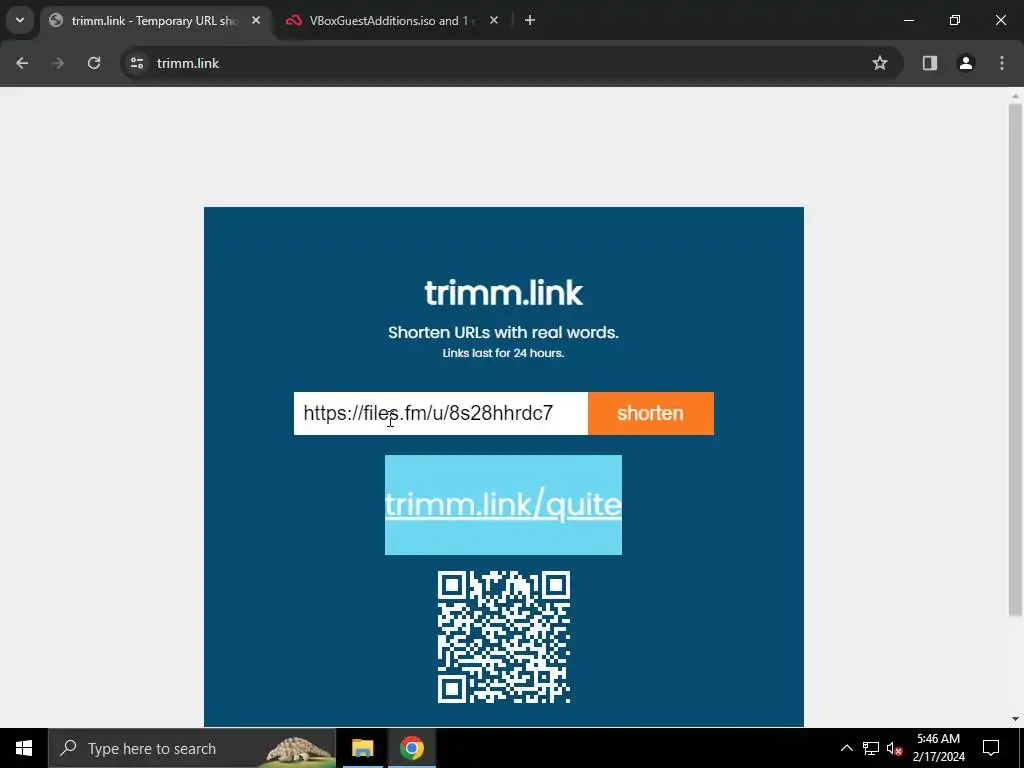Open the tab search dropdown arrow
This screenshot has height=768, width=1024.
(x=20, y=20)
